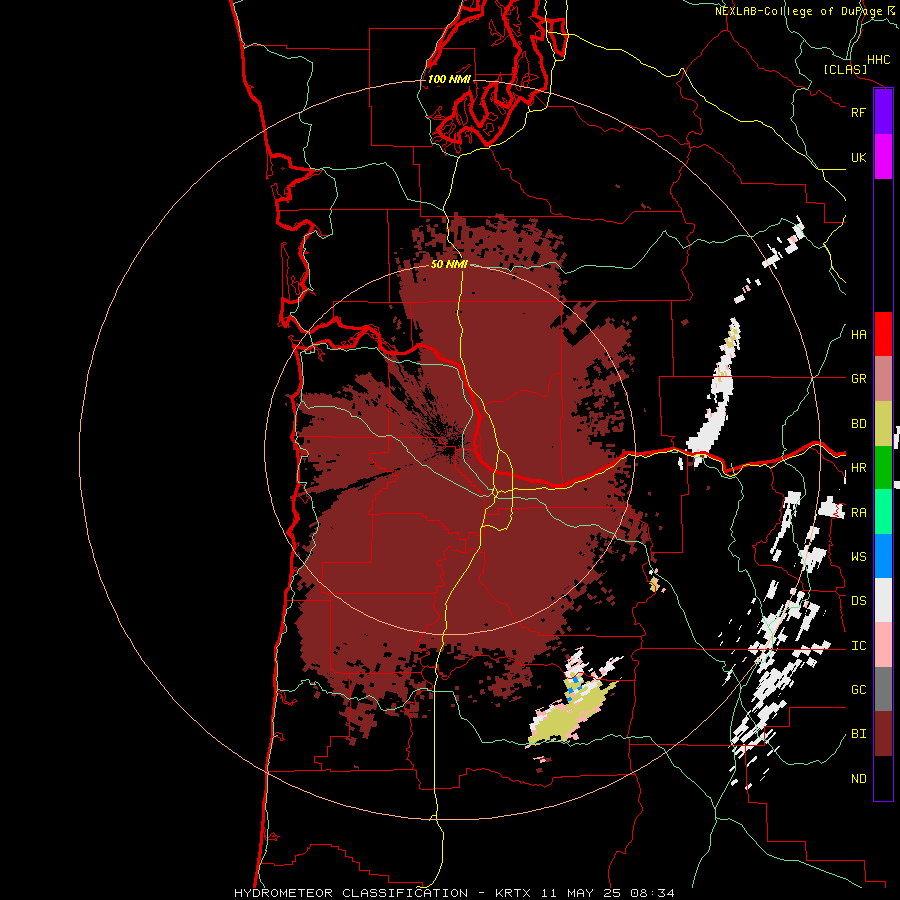
Task: Click the RF purple legend swatch
Action: click(x=883, y=112)
